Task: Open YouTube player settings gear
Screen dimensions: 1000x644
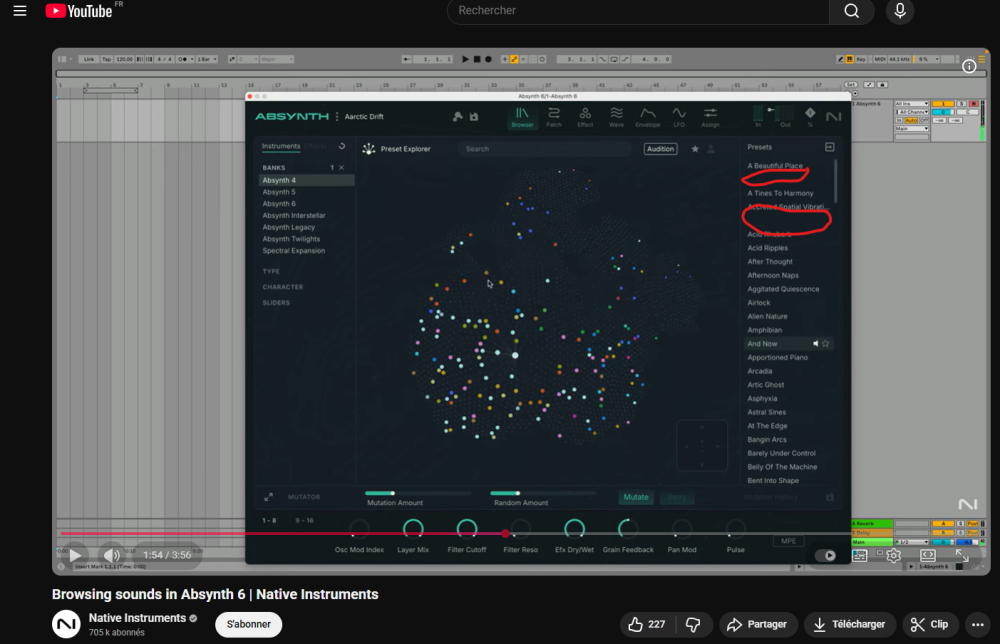Action: [893, 555]
